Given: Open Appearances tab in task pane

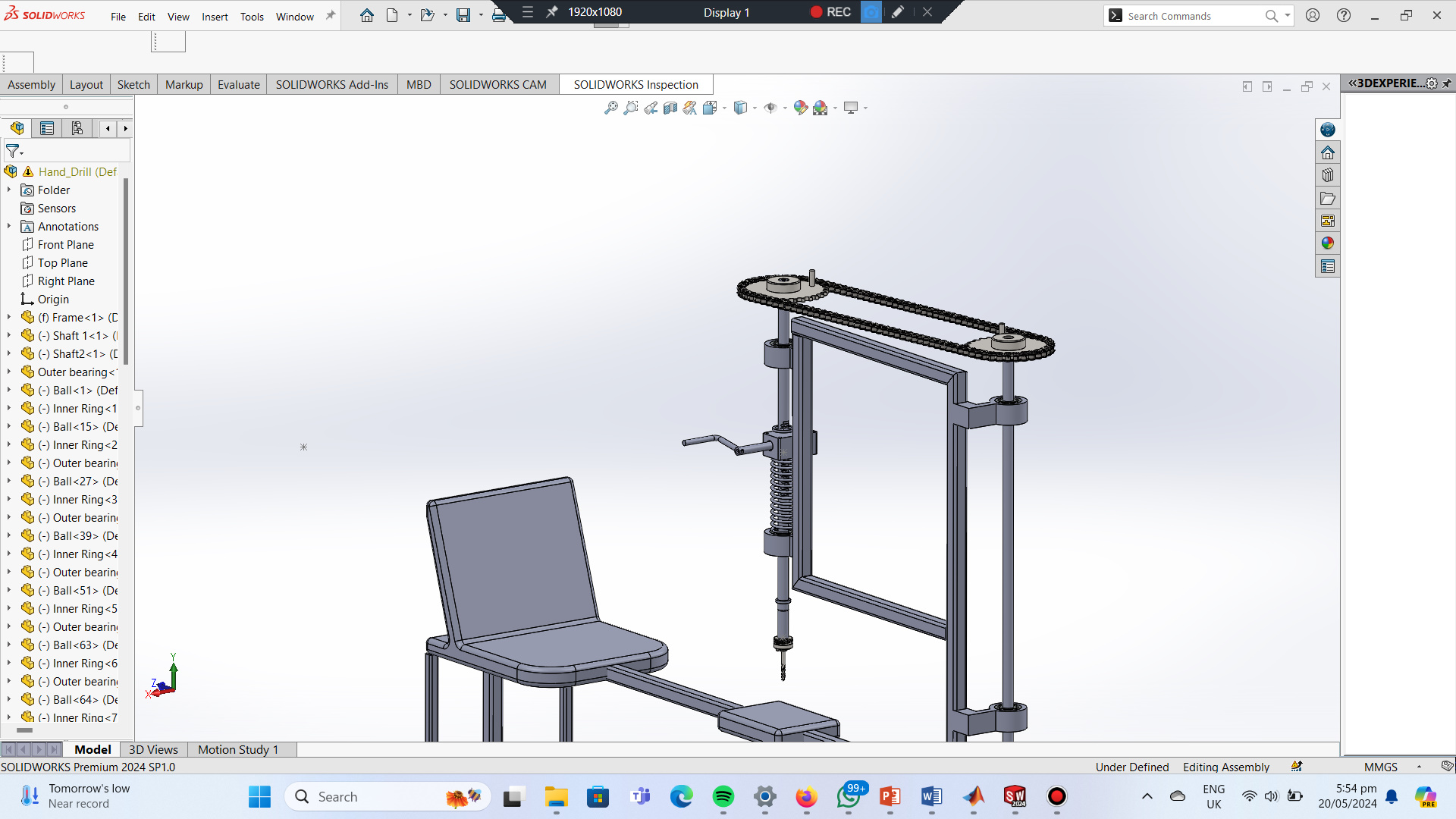Looking at the screenshot, I should [1327, 243].
